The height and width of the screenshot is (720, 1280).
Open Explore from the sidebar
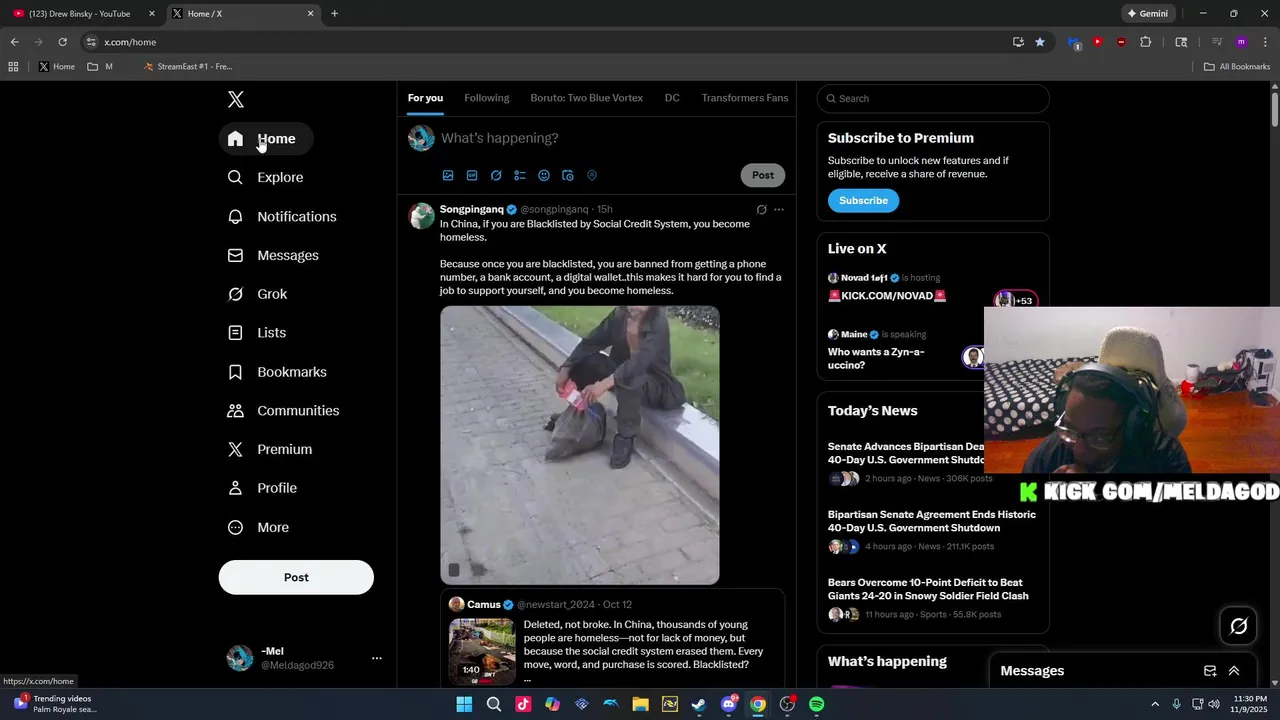pyautogui.click(x=266, y=177)
